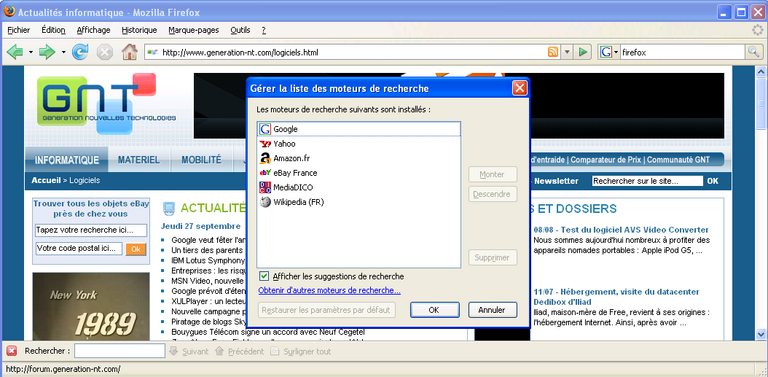Switch to the MOBILITÉ site tab
The height and width of the screenshot is (377, 768).
(x=201, y=160)
